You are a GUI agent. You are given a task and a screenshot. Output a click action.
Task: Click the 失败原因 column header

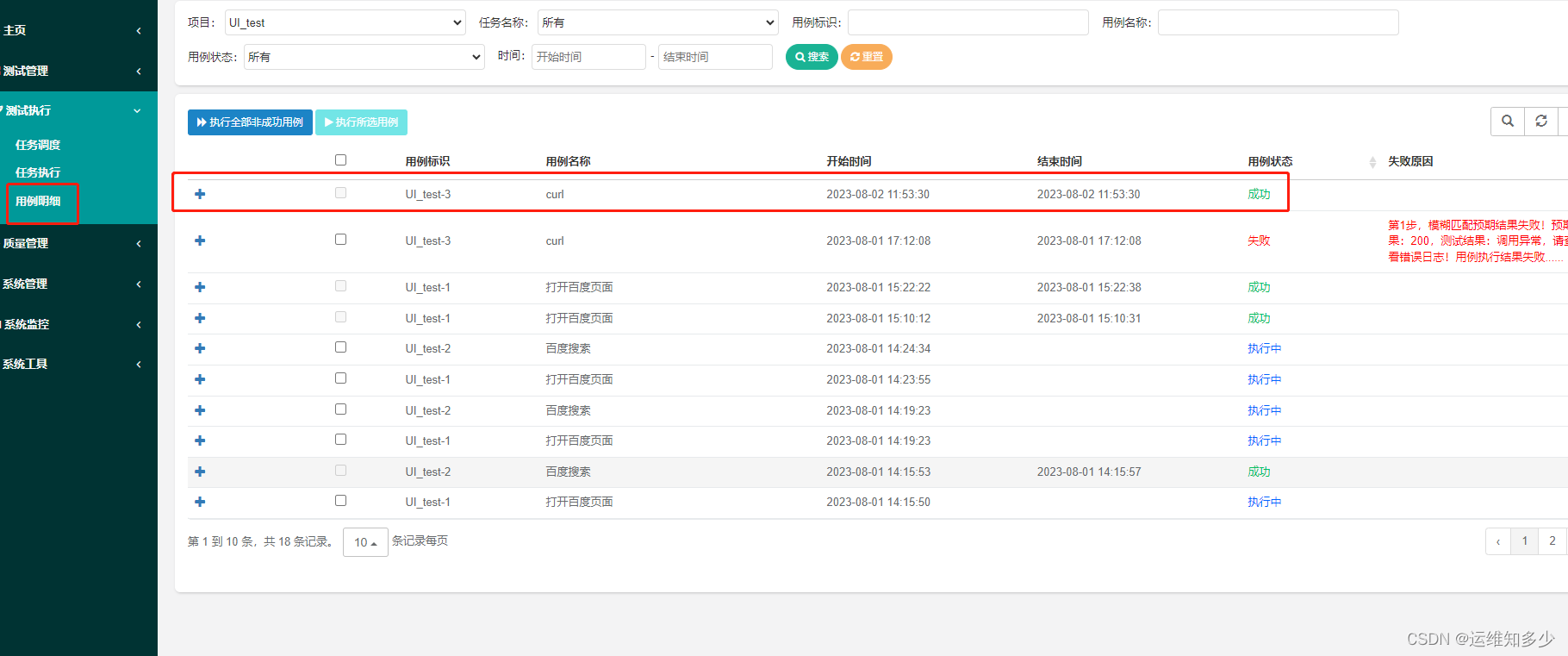tap(1410, 161)
